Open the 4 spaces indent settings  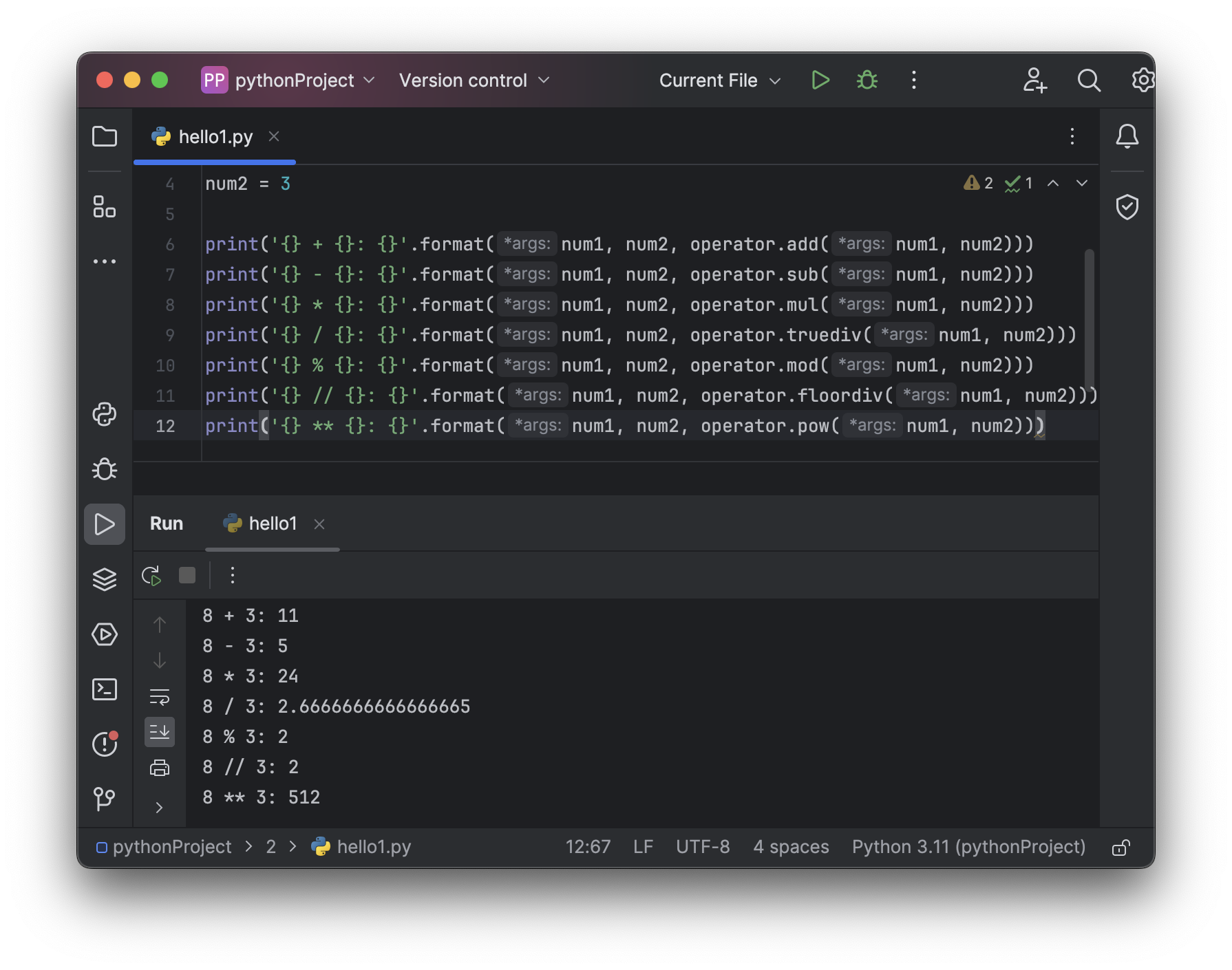(x=791, y=847)
